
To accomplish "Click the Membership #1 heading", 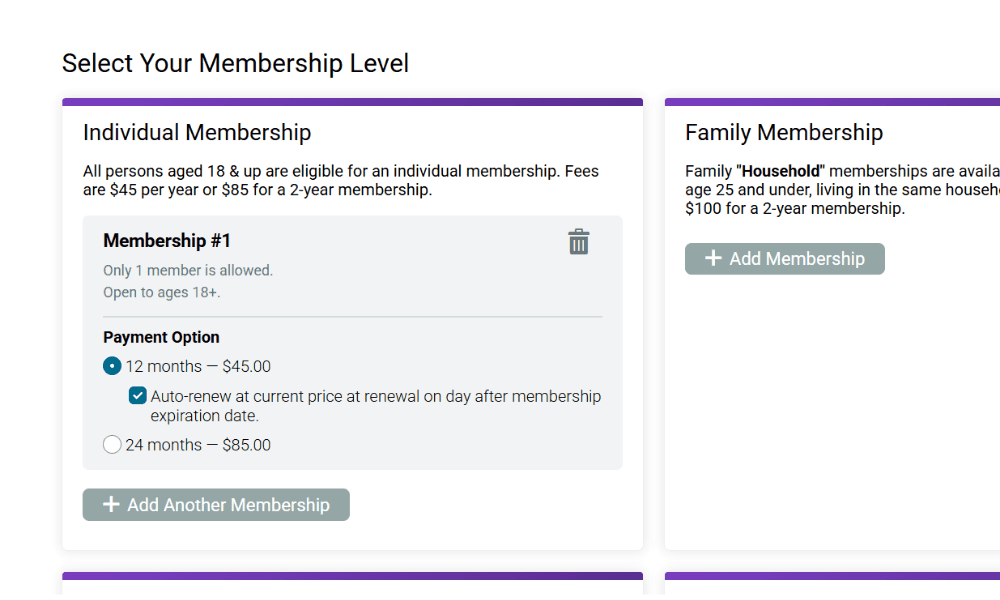I will click(x=166, y=240).
